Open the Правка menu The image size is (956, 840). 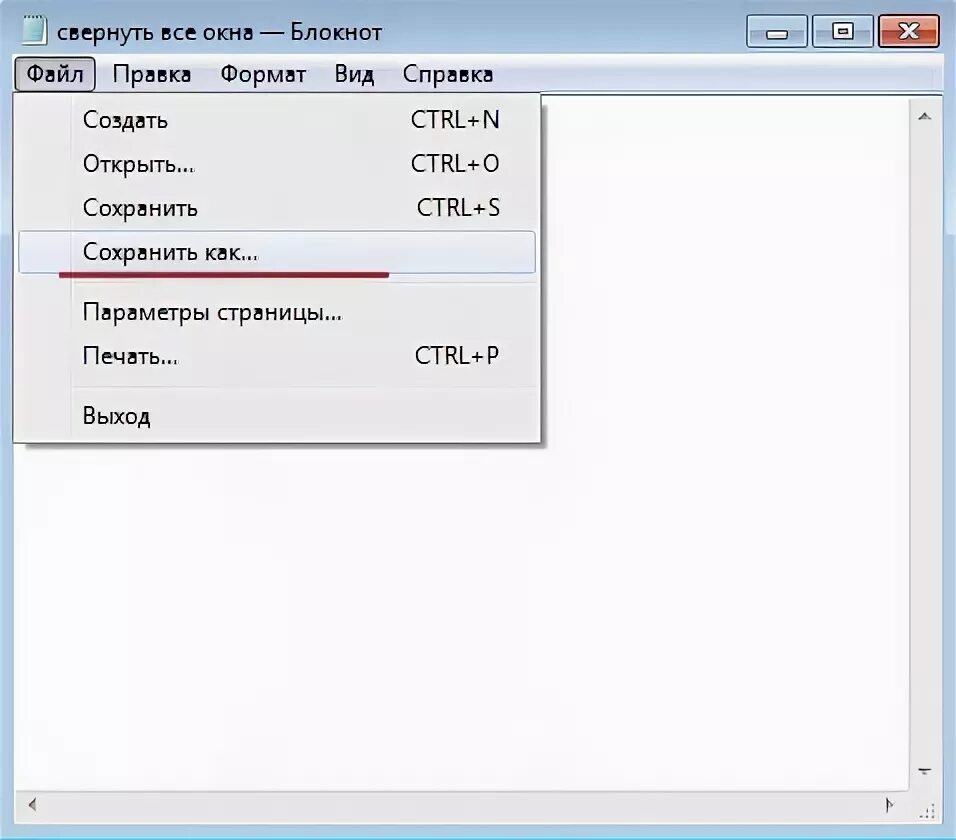tap(152, 74)
